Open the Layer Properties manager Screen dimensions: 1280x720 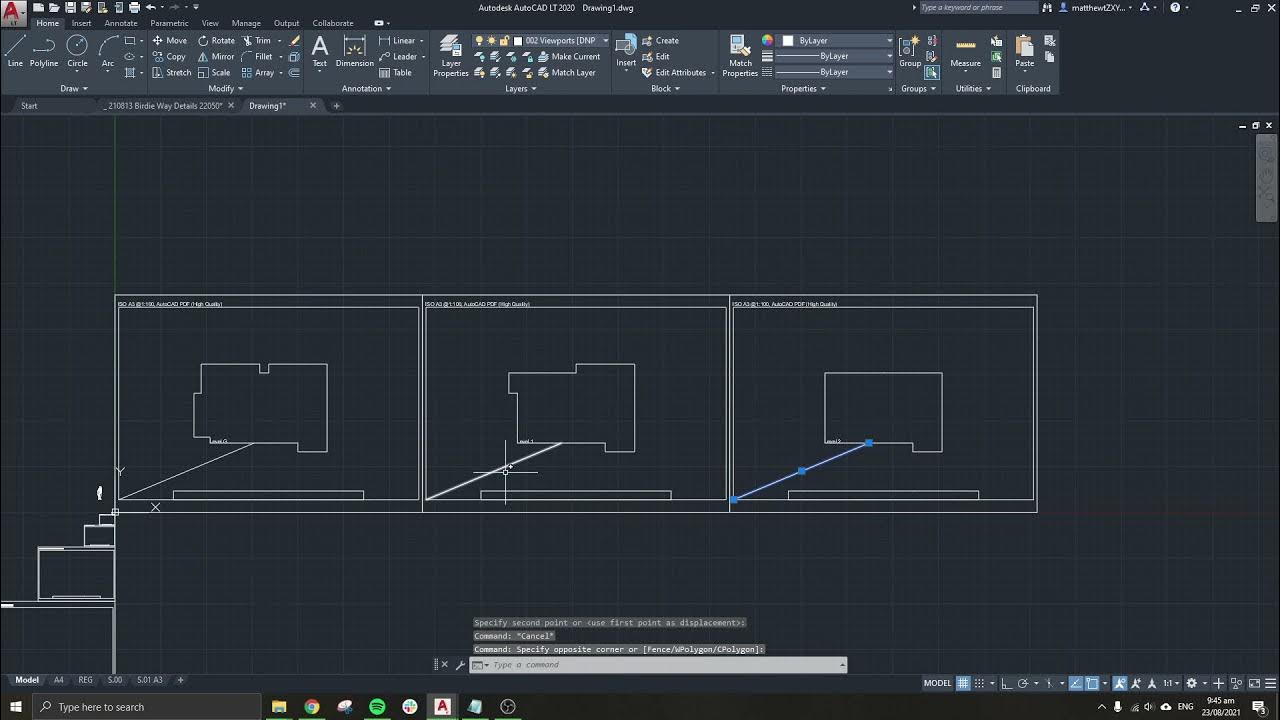(451, 56)
